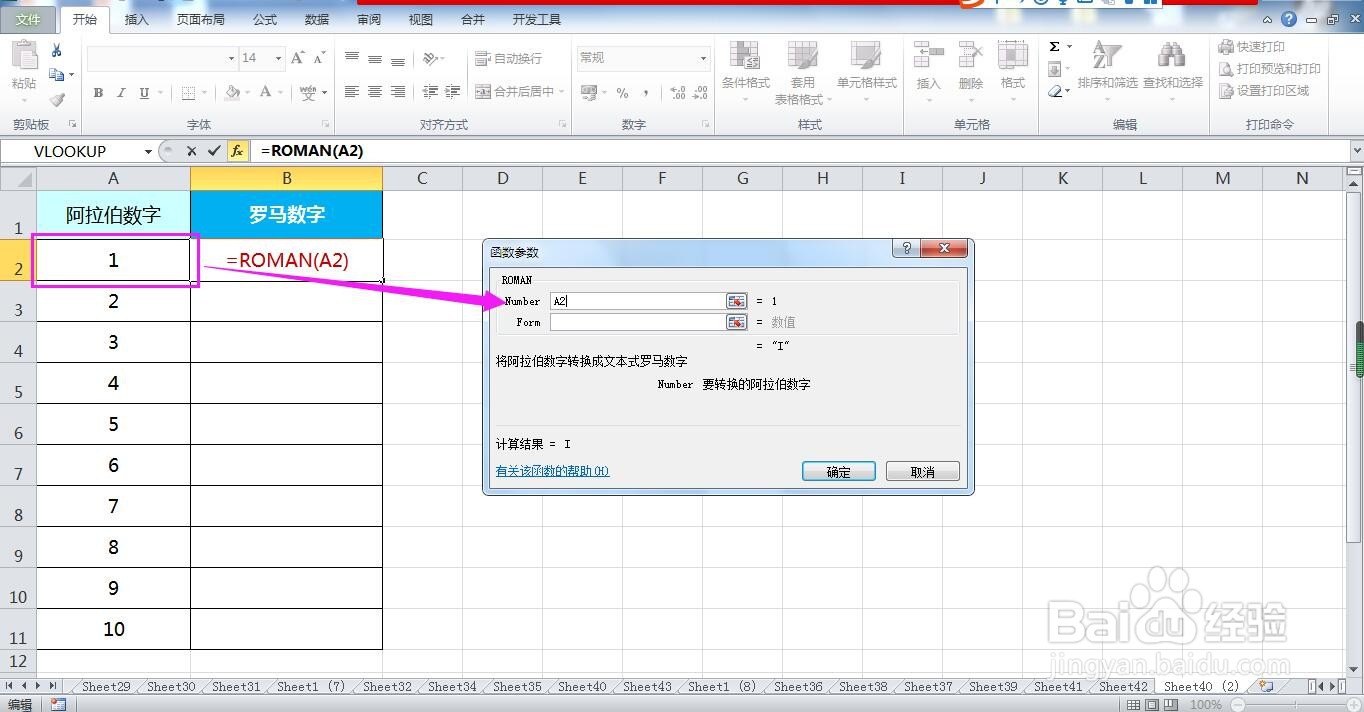
Task: Open the number format (常规) dropdown
Action: (x=703, y=59)
